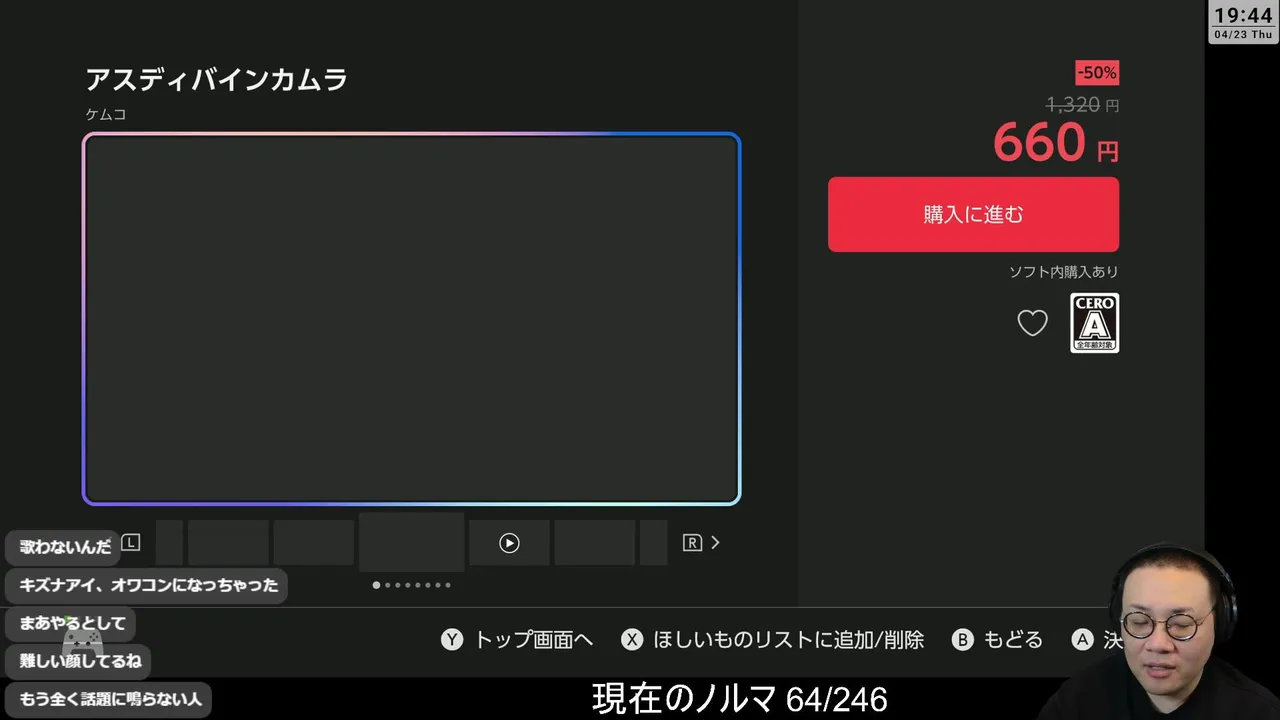Click chat comment まあやるとして
Screen dimensions: 1280x720
click(x=72, y=623)
